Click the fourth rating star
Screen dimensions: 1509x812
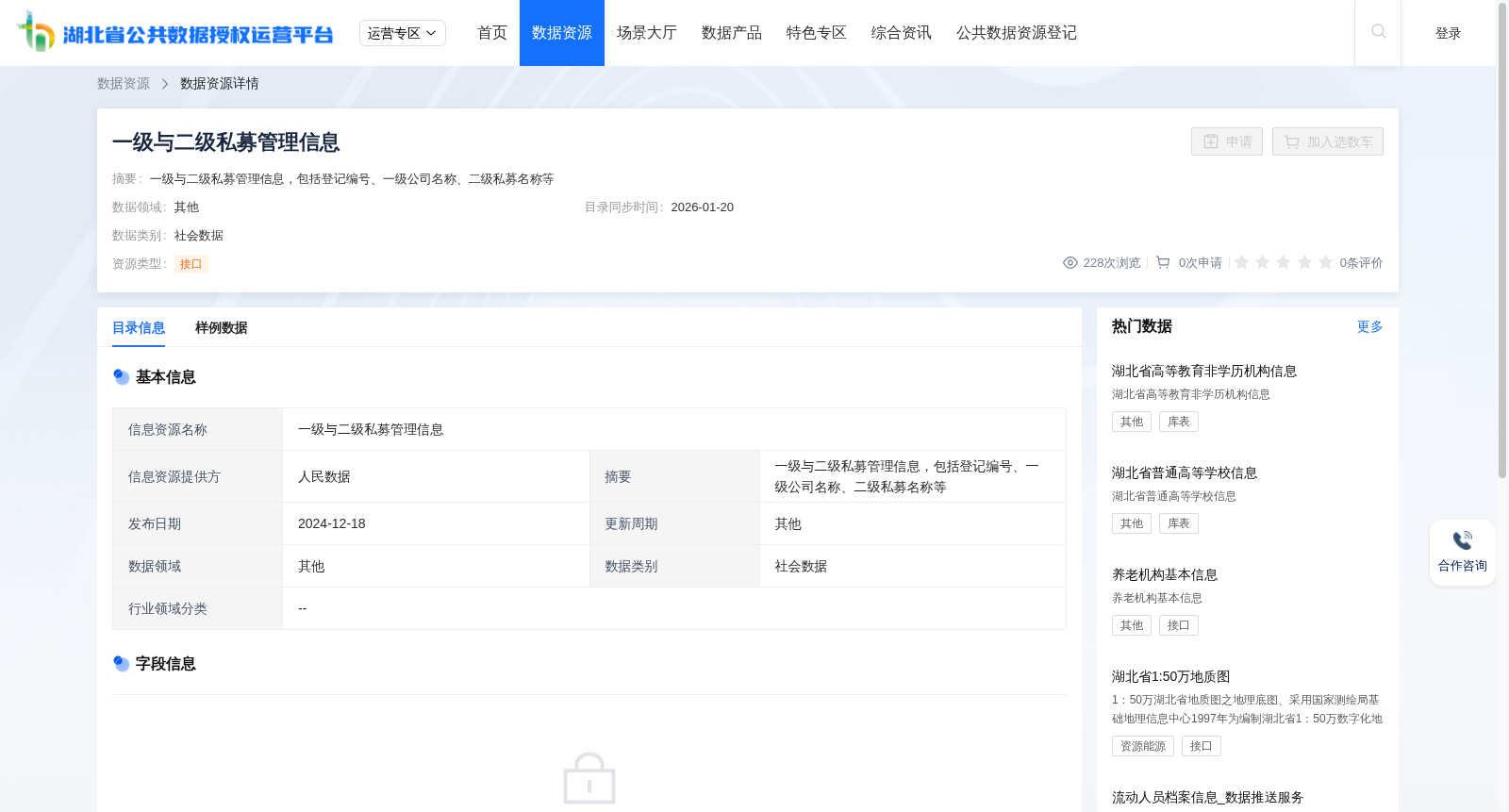[x=1304, y=262]
